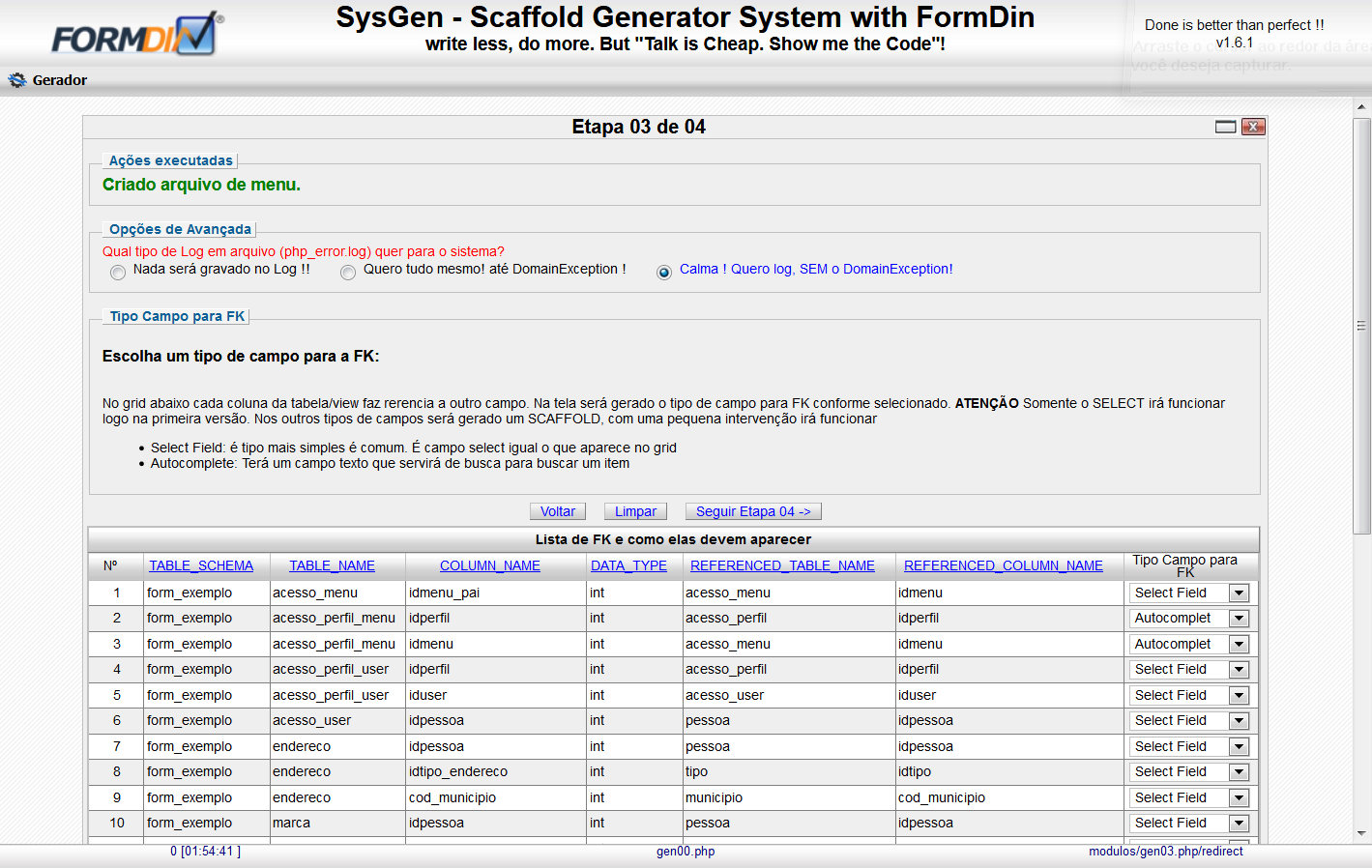Click 'modulos/gen03.php/redirect' status text
Screen dimensions: 1372x868
click(1166, 852)
